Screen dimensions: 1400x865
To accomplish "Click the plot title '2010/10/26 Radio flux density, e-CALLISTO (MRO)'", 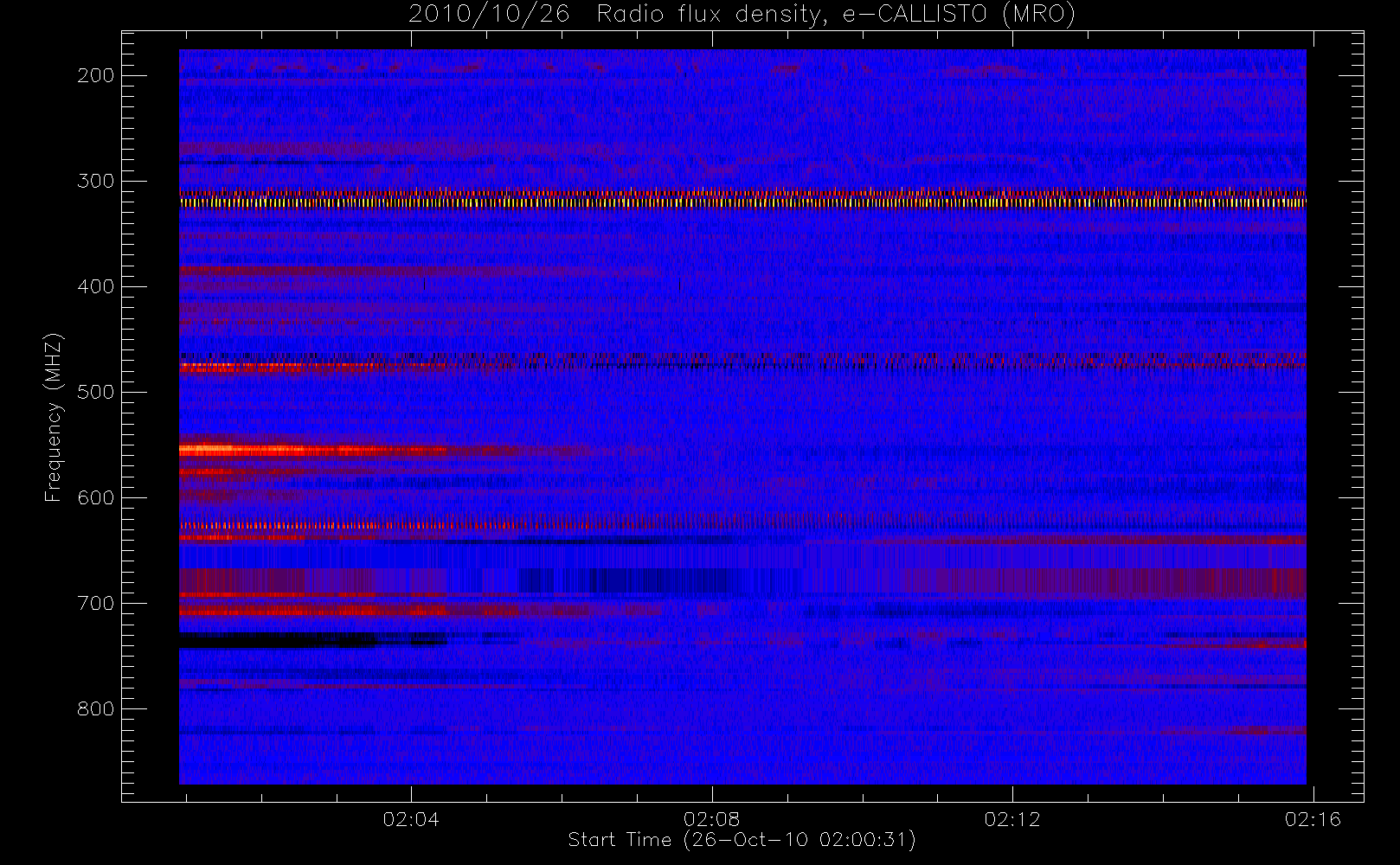I will (742, 15).
